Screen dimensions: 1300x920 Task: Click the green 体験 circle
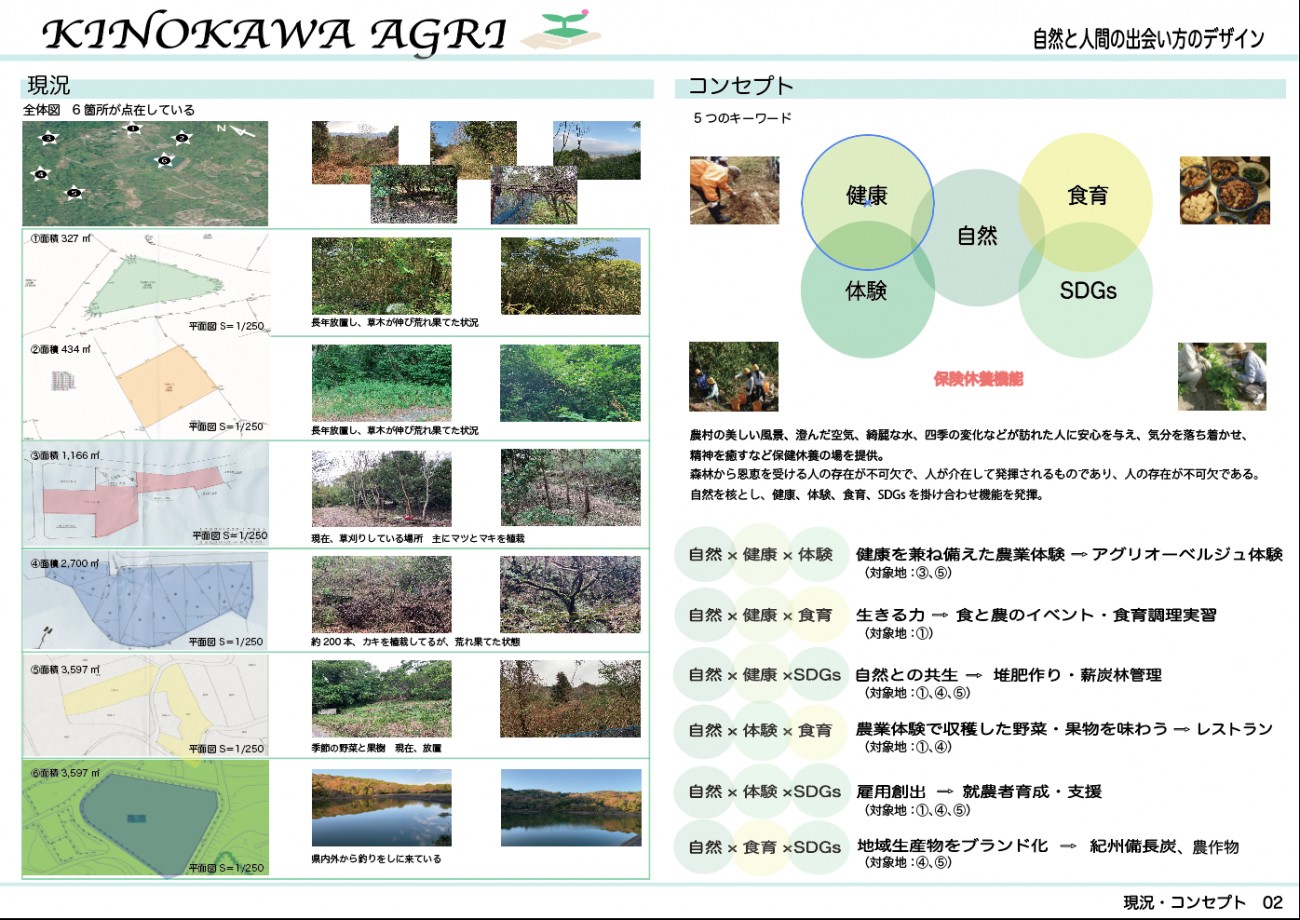(866, 291)
